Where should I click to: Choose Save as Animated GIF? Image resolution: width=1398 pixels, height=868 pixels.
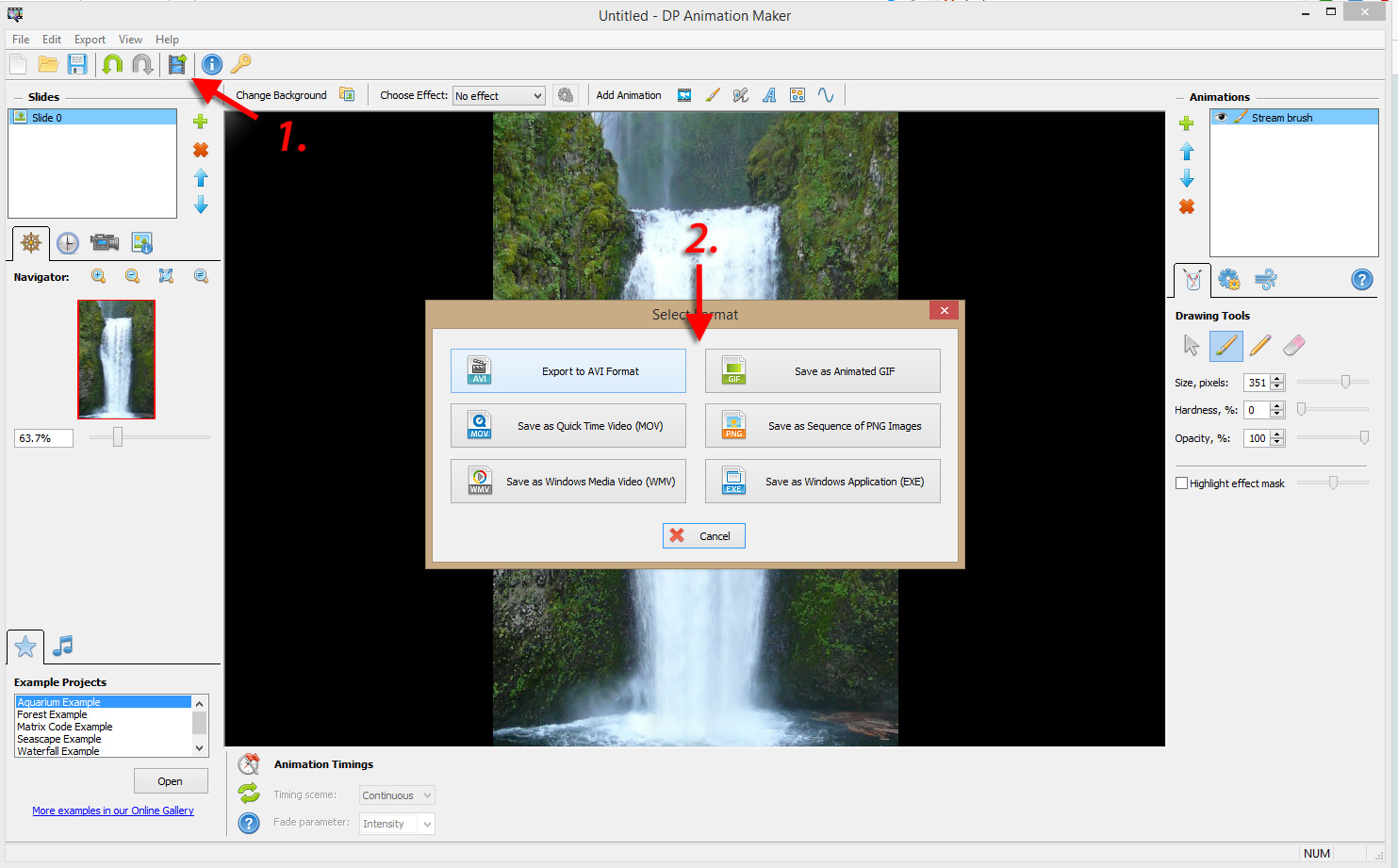tap(822, 370)
